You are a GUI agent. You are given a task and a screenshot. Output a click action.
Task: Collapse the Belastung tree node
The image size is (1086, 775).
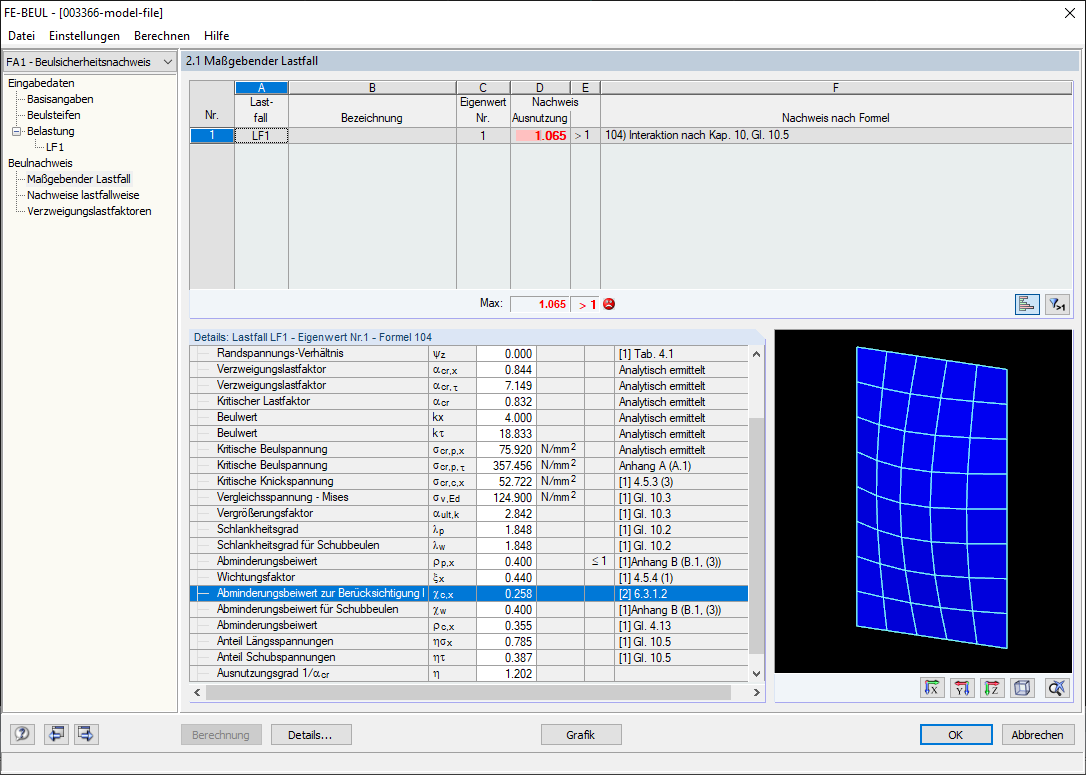pos(17,131)
